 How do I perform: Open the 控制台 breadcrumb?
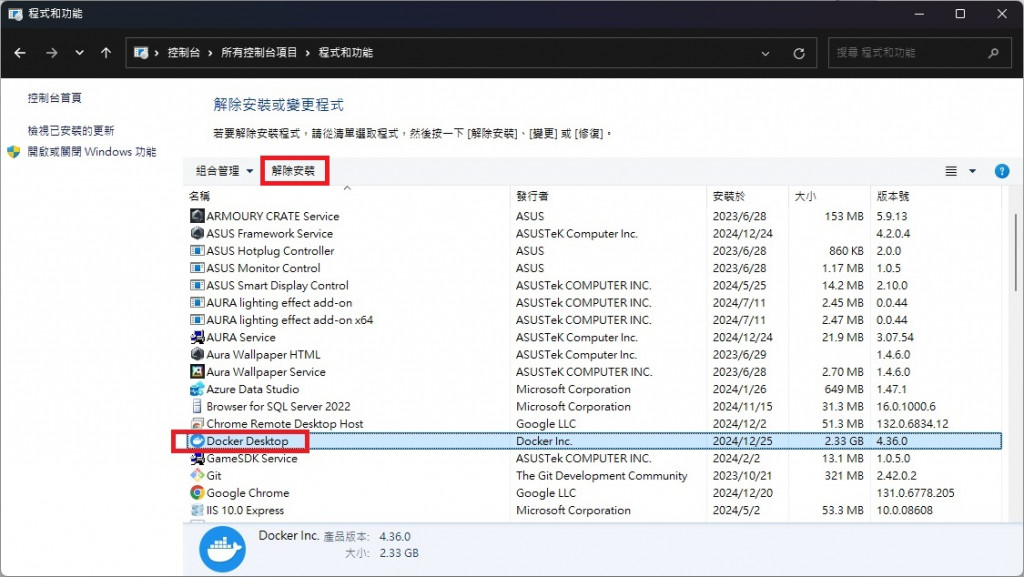point(184,53)
